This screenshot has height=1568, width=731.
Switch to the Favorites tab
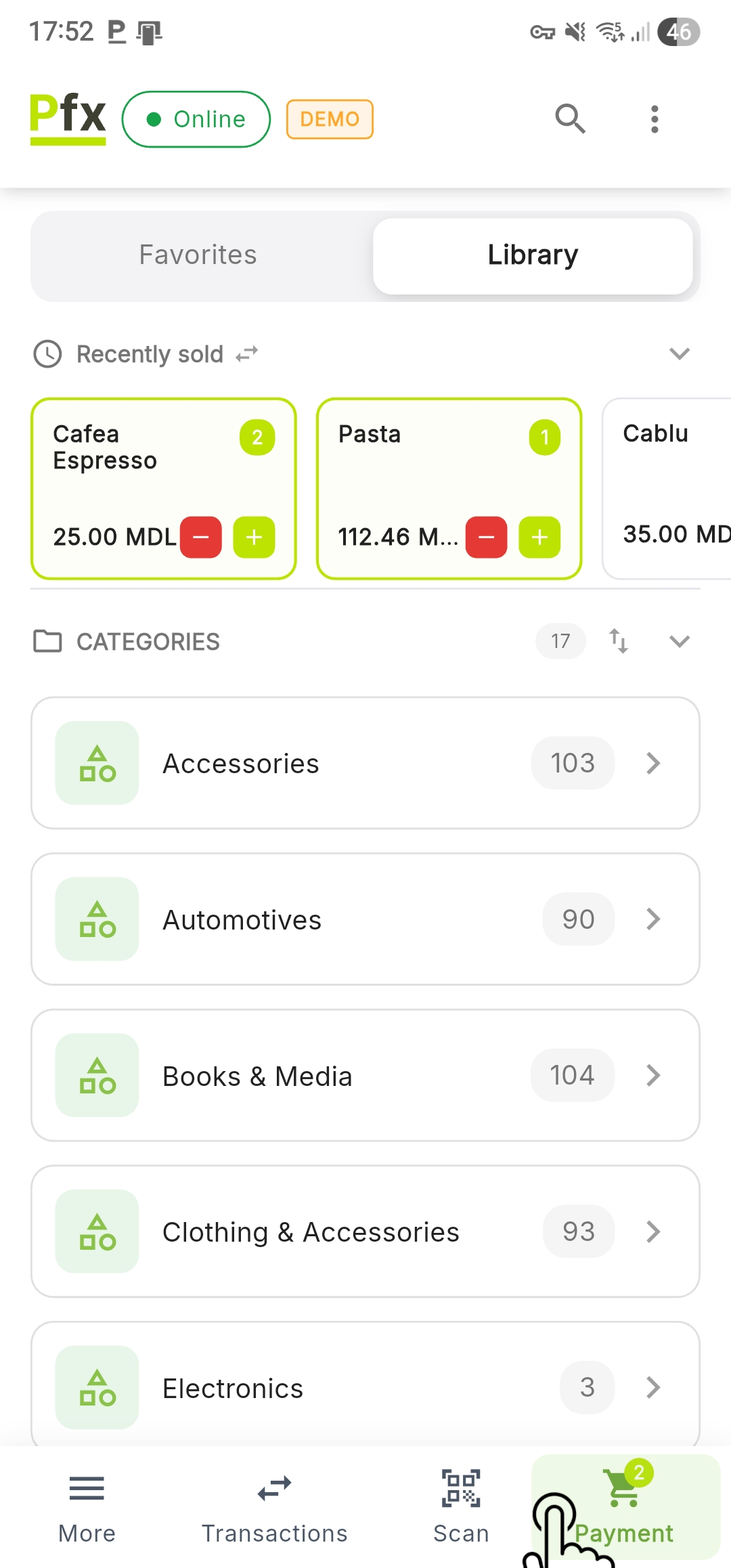pos(198,255)
